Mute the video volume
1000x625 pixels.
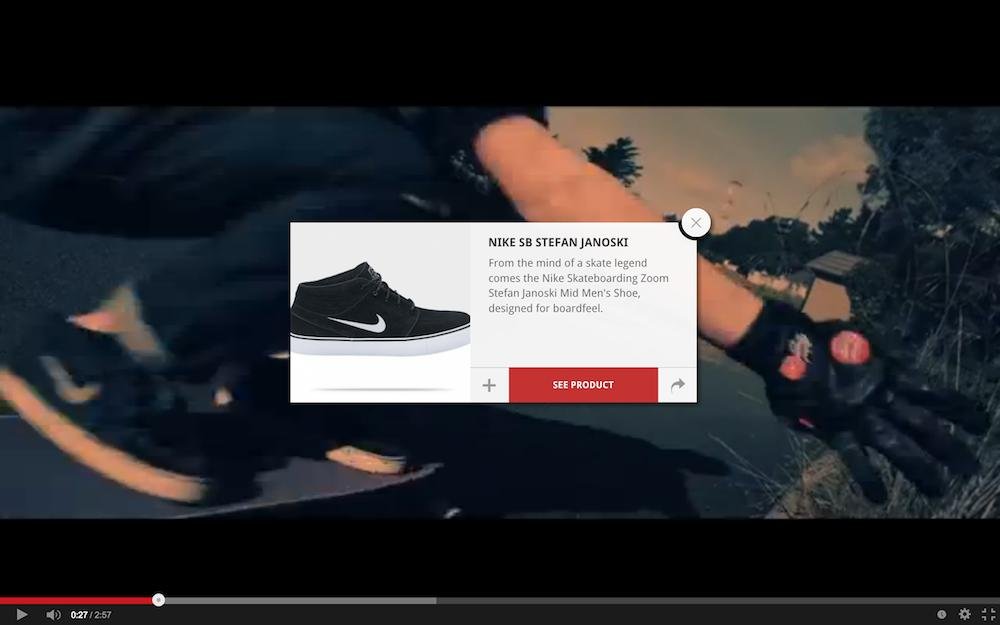[x=54, y=614]
